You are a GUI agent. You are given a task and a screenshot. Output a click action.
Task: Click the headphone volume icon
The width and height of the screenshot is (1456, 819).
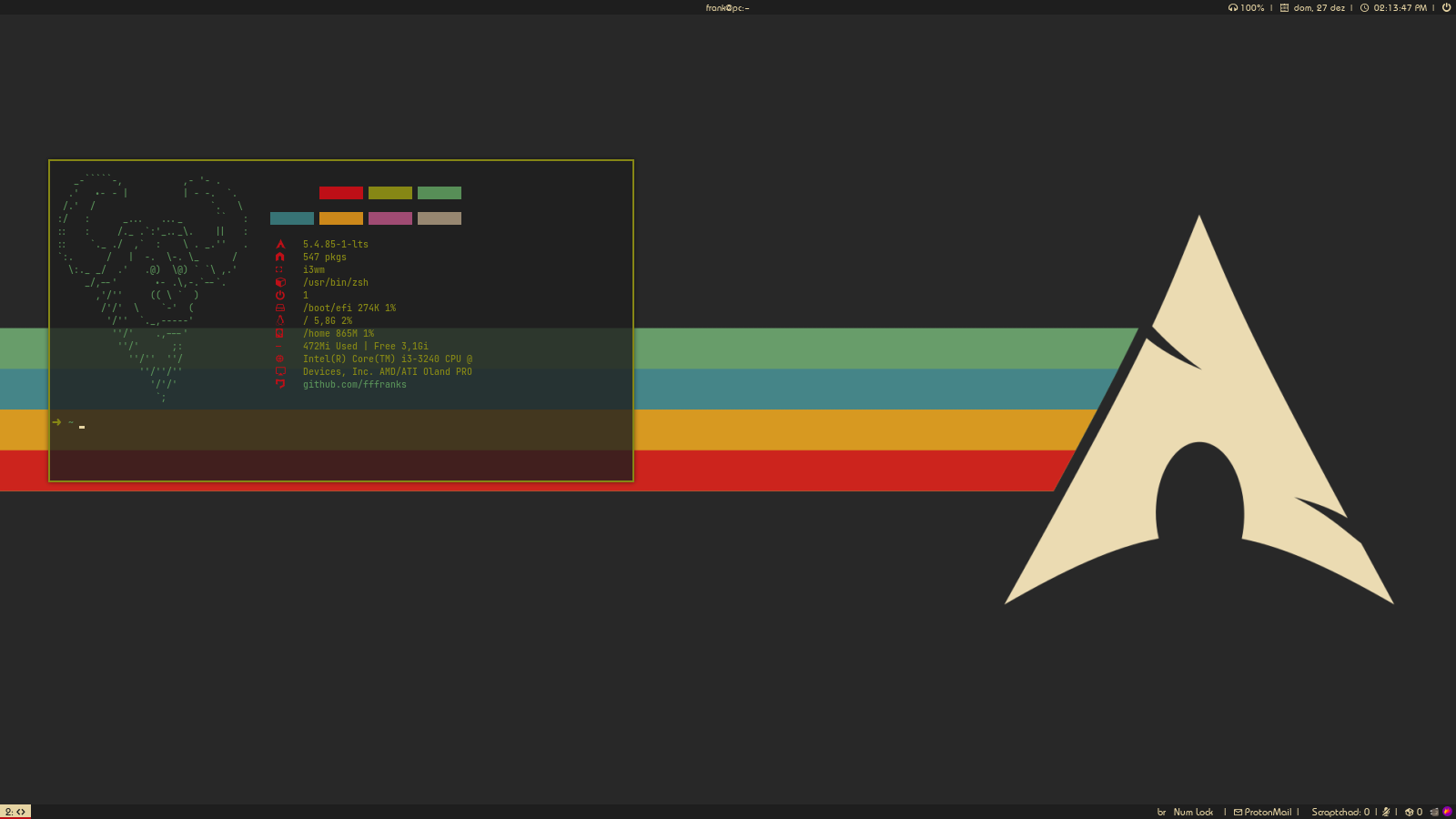(x=1233, y=7)
